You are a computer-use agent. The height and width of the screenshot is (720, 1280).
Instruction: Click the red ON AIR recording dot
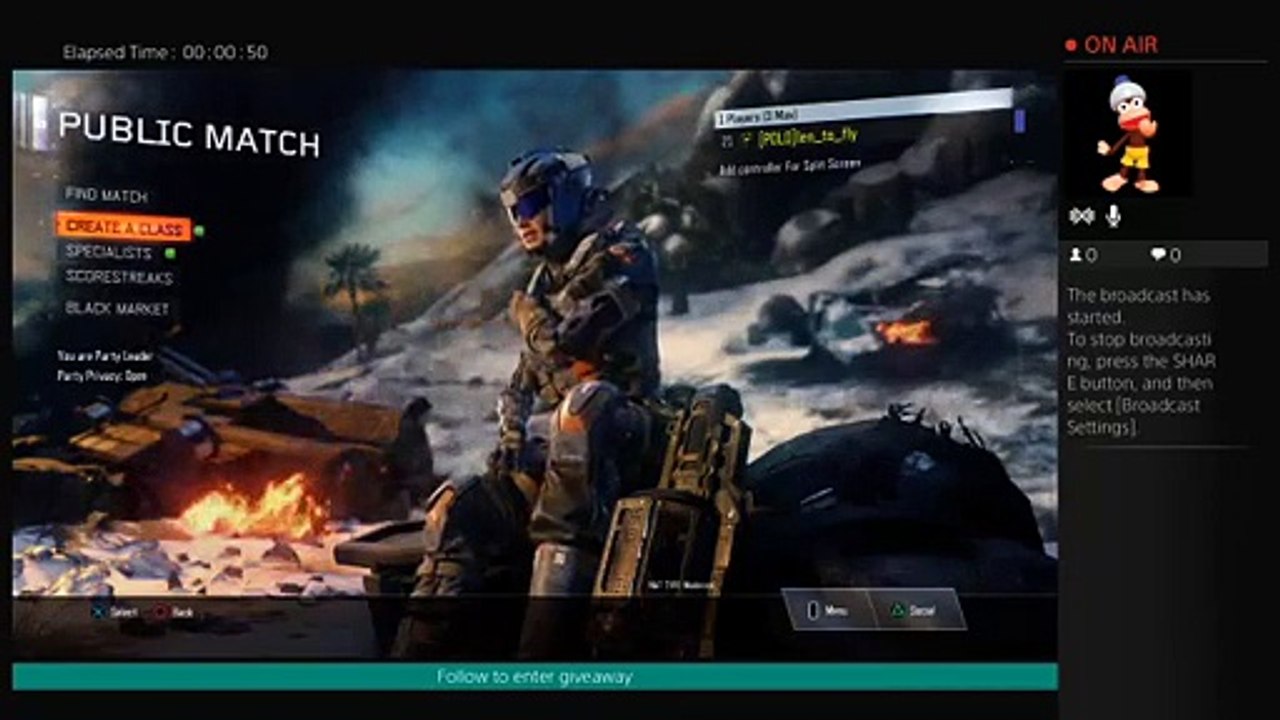[x=1071, y=45]
